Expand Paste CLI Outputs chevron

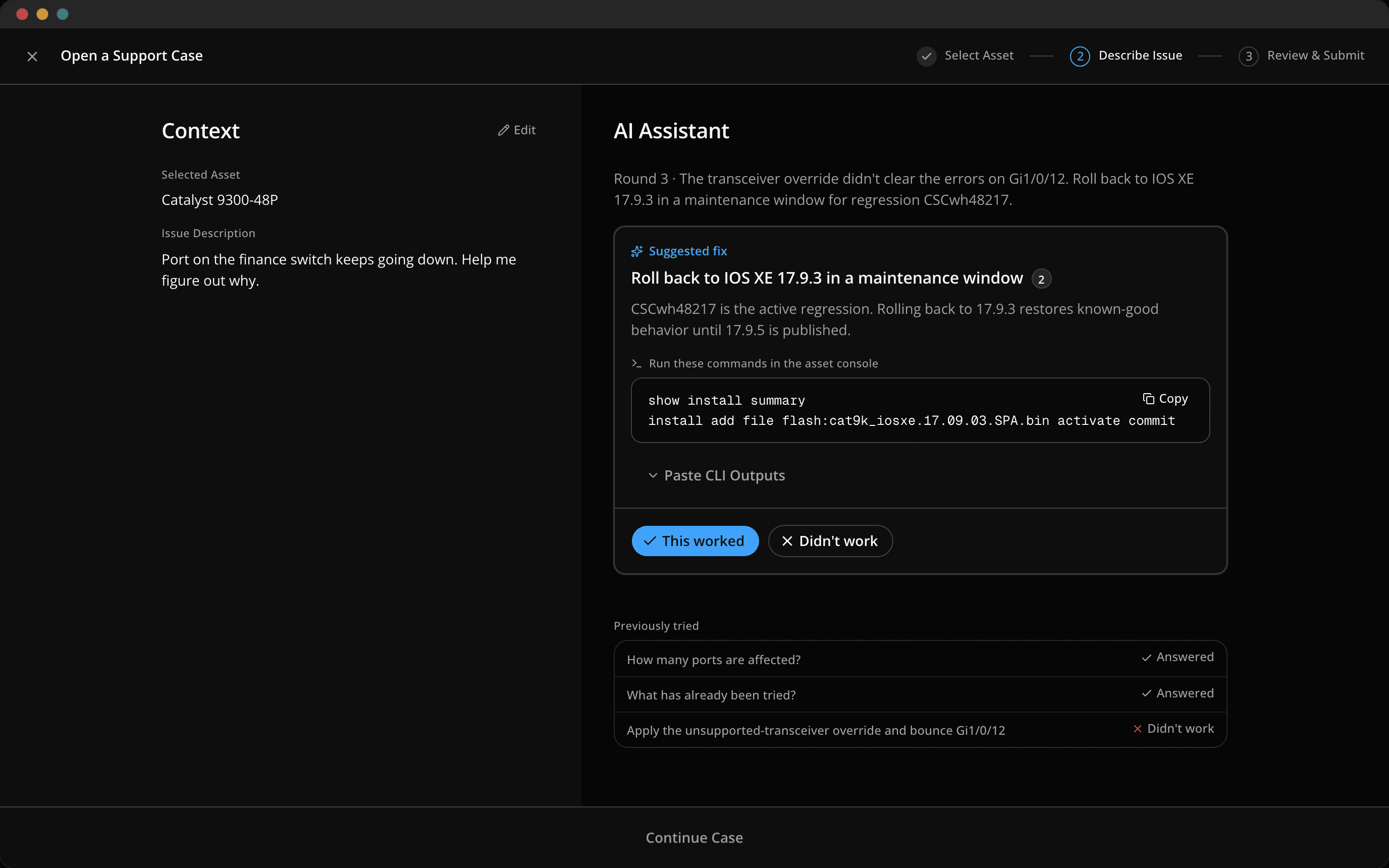point(653,475)
